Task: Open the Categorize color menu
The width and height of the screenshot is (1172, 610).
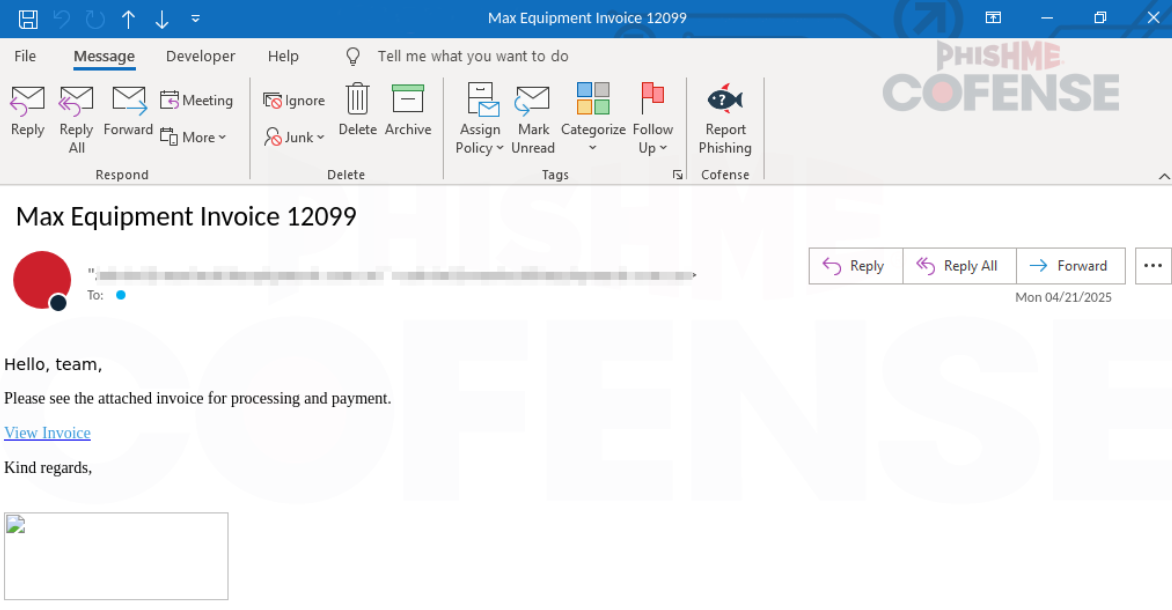Action: tap(593, 118)
